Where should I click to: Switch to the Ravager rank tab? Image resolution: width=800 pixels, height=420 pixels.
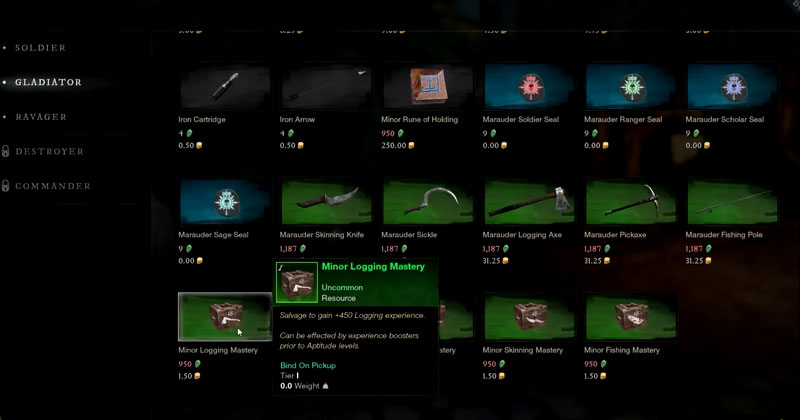(x=41, y=117)
